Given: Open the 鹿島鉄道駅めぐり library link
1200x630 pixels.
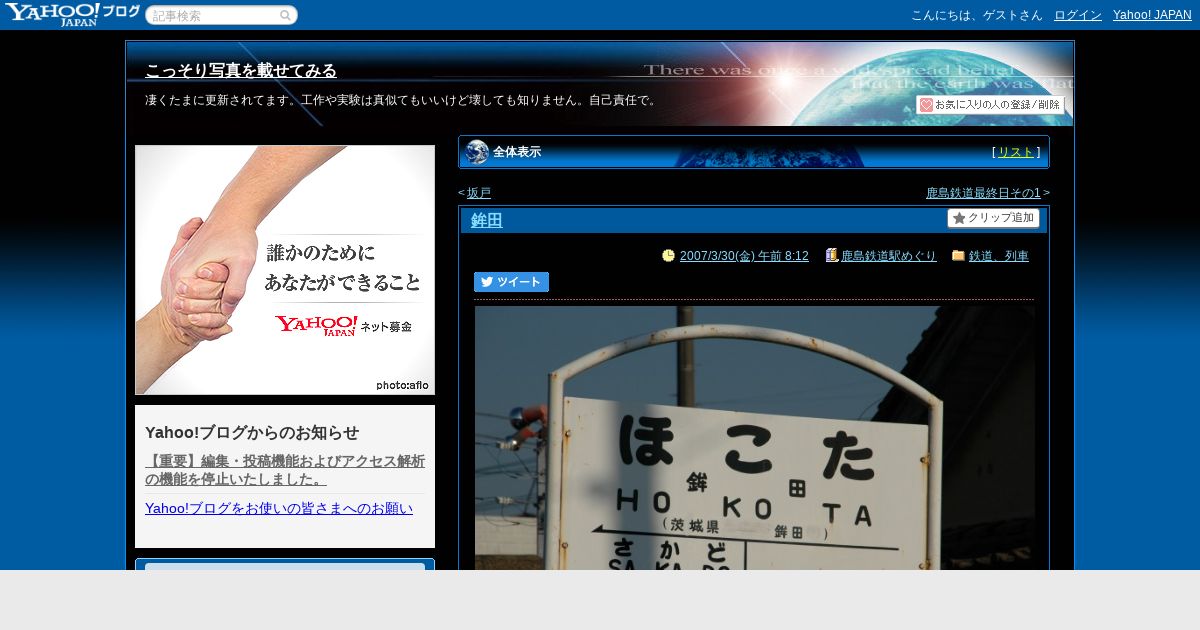Looking at the screenshot, I should coord(889,256).
